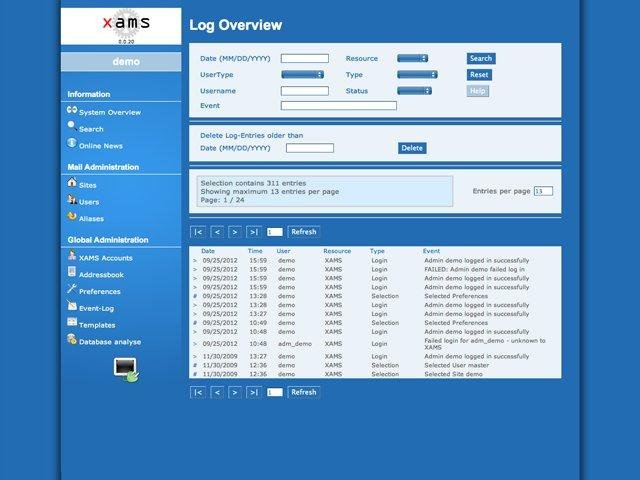Open Addressbook page
640x480 pixels.
(101, 275)
